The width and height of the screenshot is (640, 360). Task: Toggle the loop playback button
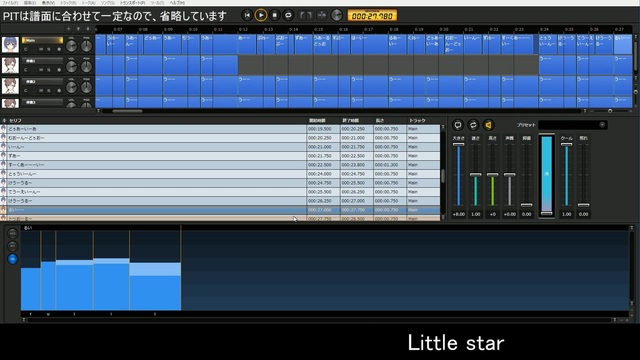tap(288, 16)
